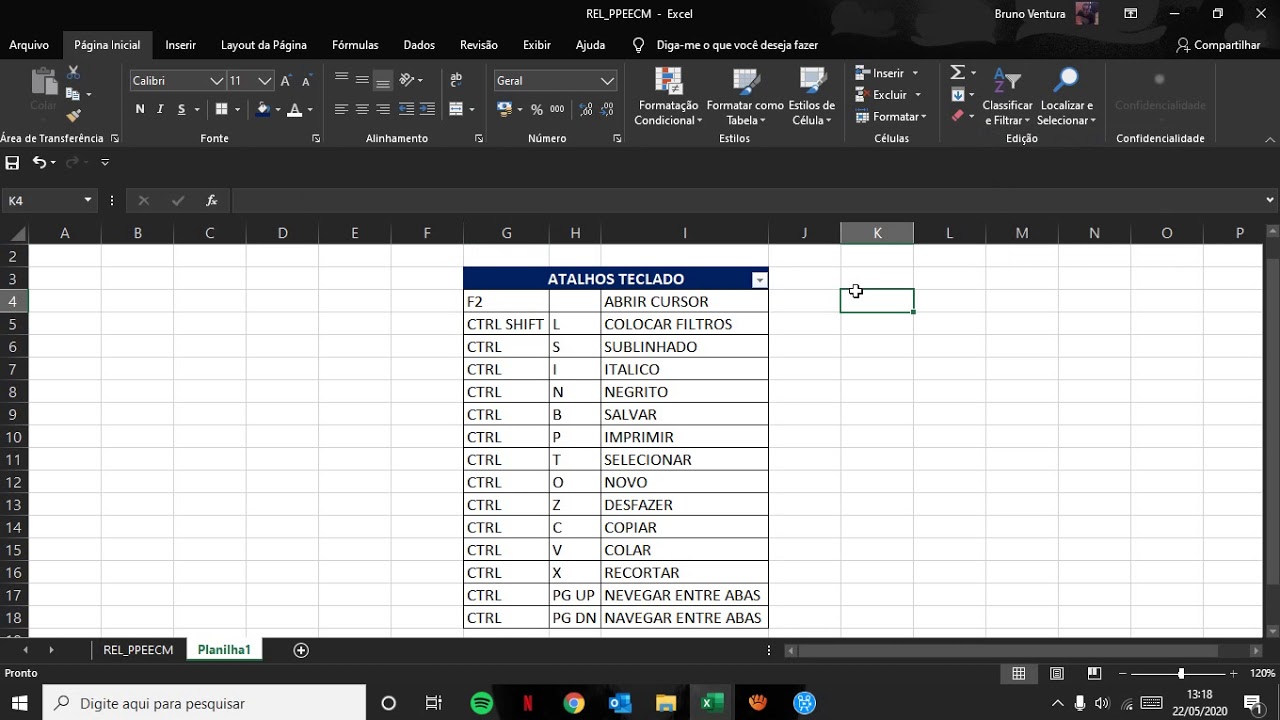Click the insert function fx icon
This screenshot has width=1280, height=720.
coord(212,201)
